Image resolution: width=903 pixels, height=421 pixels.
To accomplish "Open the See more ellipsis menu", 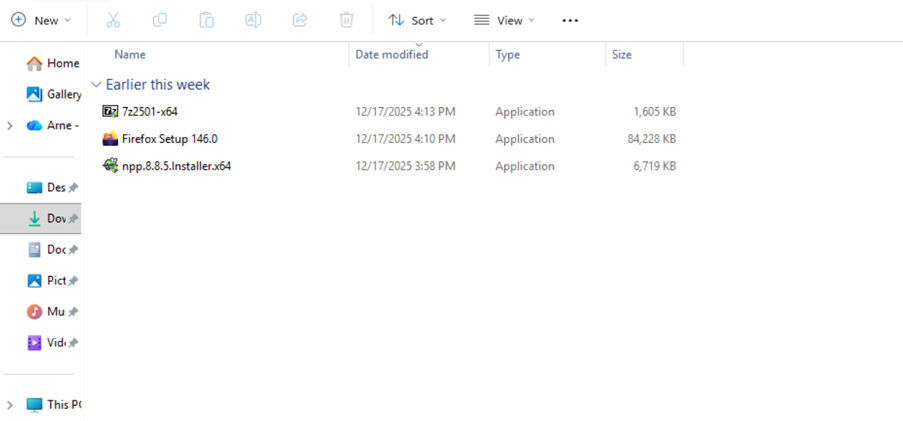I will click(x=570, y=20).
